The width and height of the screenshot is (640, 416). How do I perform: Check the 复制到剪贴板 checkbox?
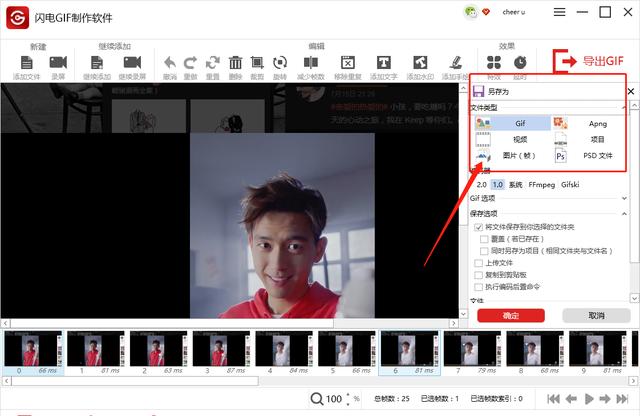478,275
